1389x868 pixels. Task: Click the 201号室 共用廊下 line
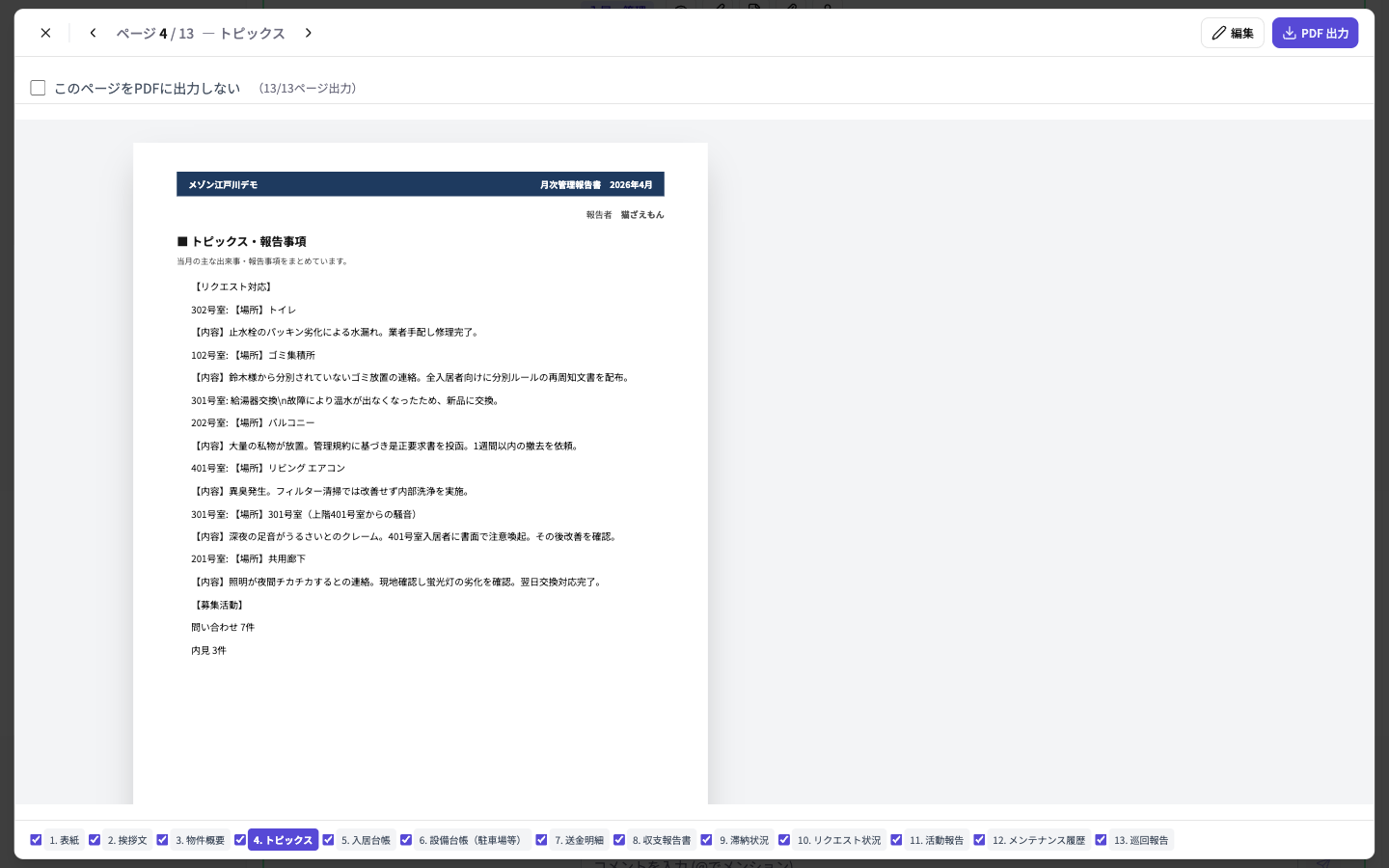tap(248, 559)
